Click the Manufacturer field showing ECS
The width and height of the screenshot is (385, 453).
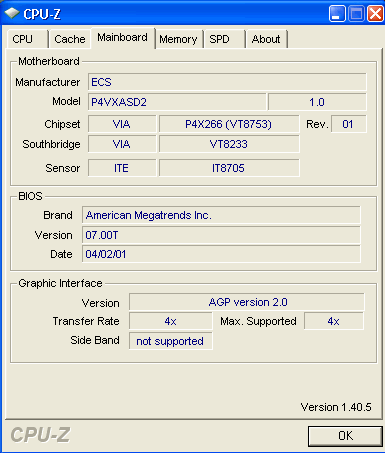227,82
